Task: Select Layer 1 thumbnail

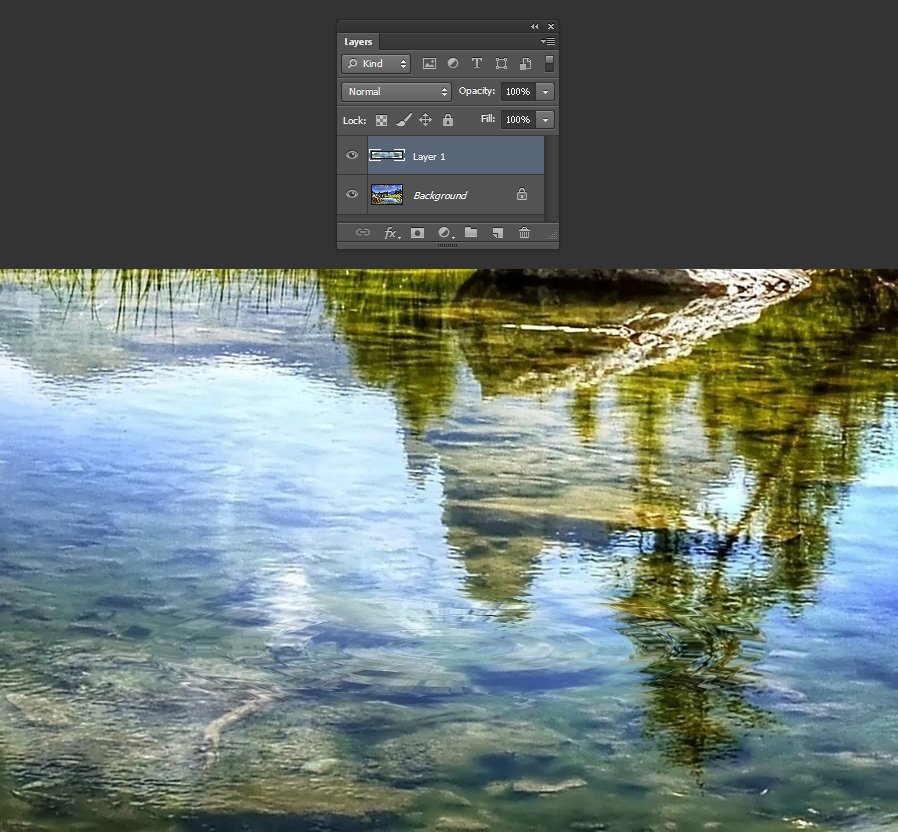Action: click(387, 155)
